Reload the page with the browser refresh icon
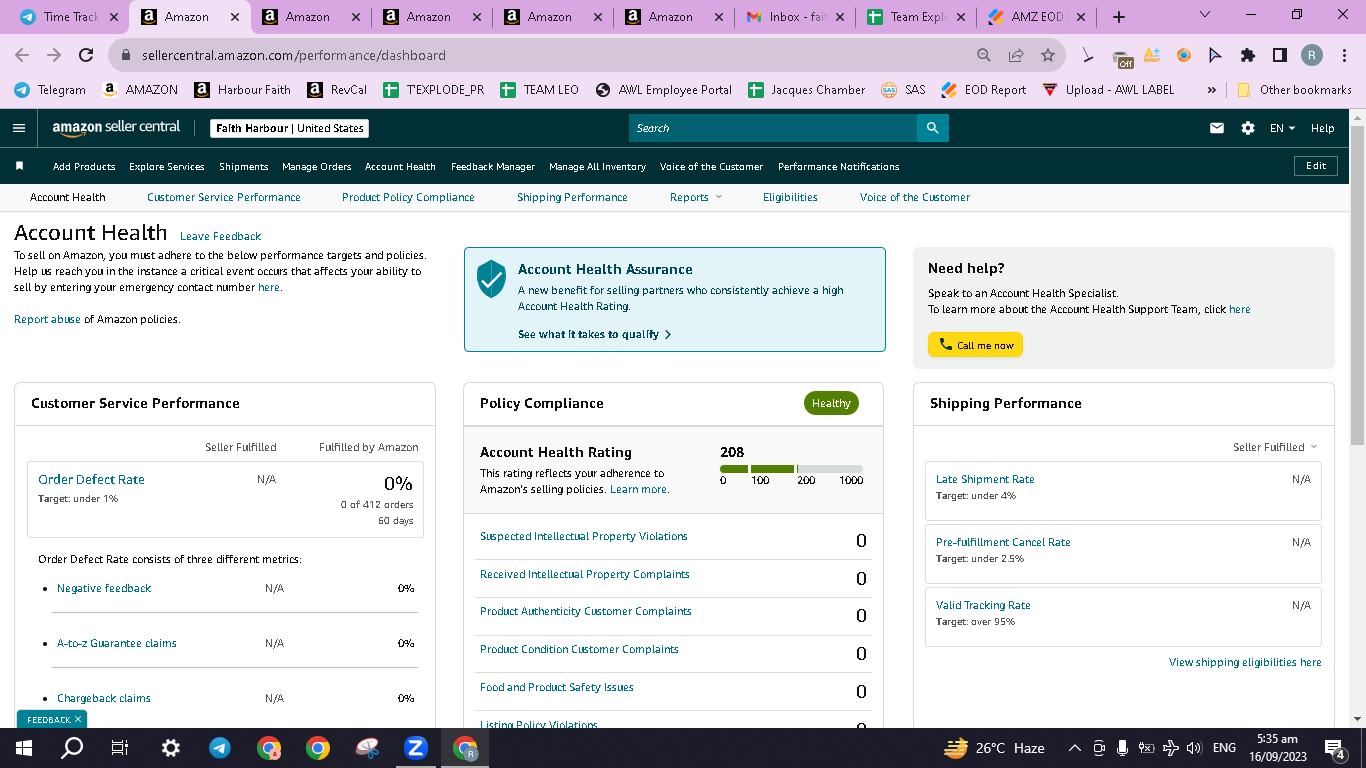The width and height of the screenshot is (1366, 768). pyautogui.click(x=86, y=55)
